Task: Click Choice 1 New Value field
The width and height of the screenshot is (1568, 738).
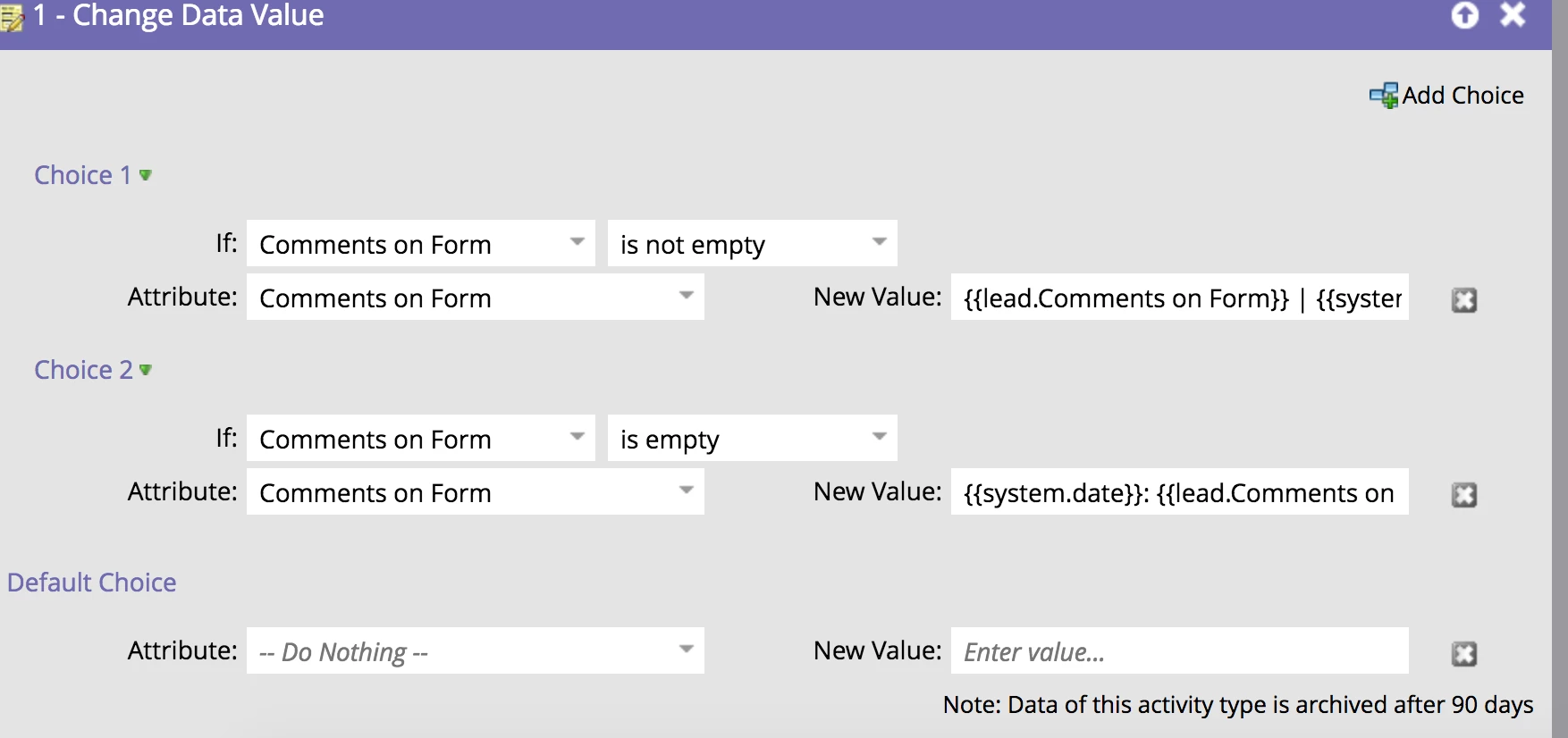Action: pos(1180,298)
